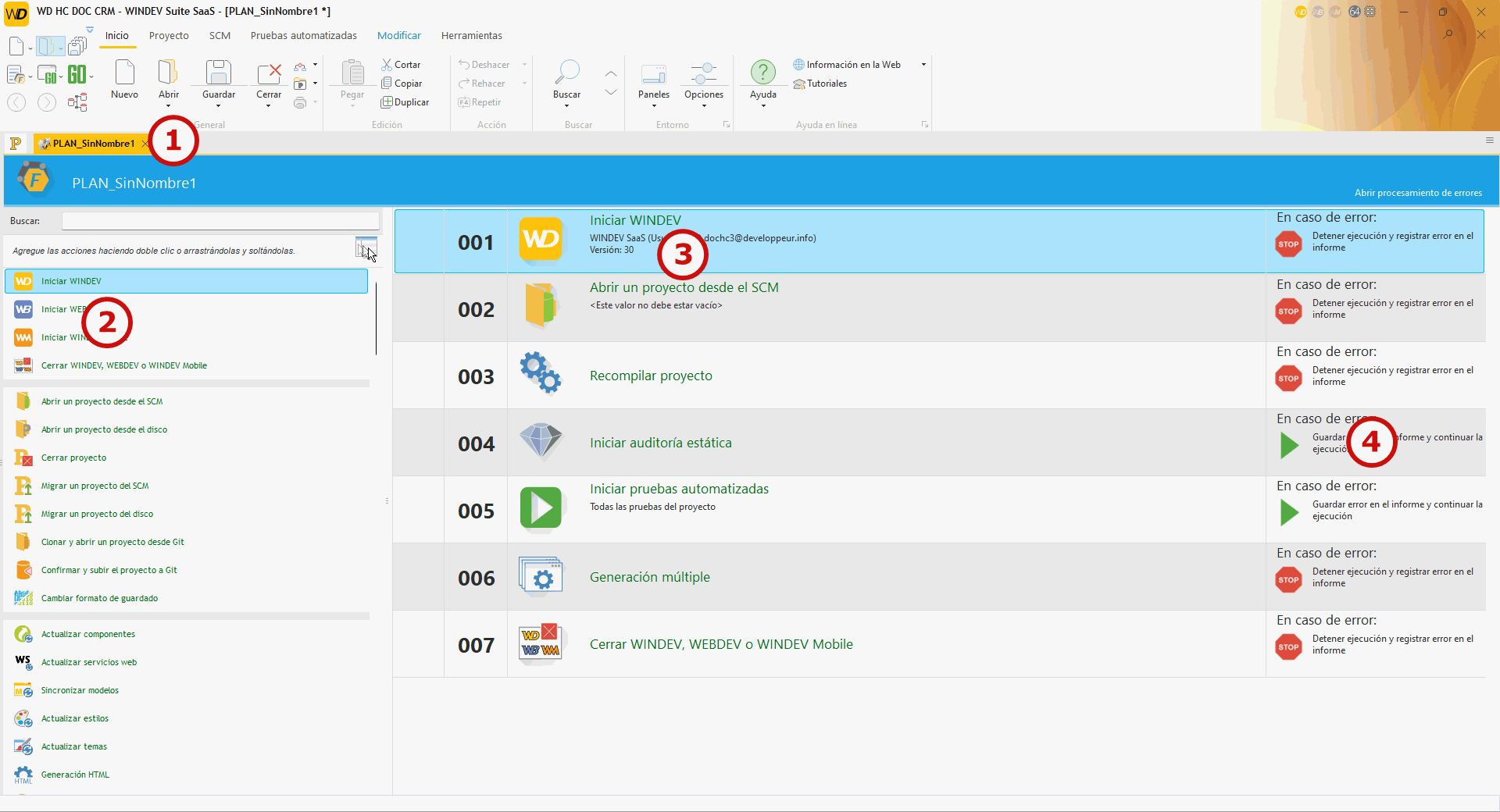Image resolution: width=1500 pixels, height=812 pixels.
Task: Click the window GO test icon
Action: click(48, 75)
